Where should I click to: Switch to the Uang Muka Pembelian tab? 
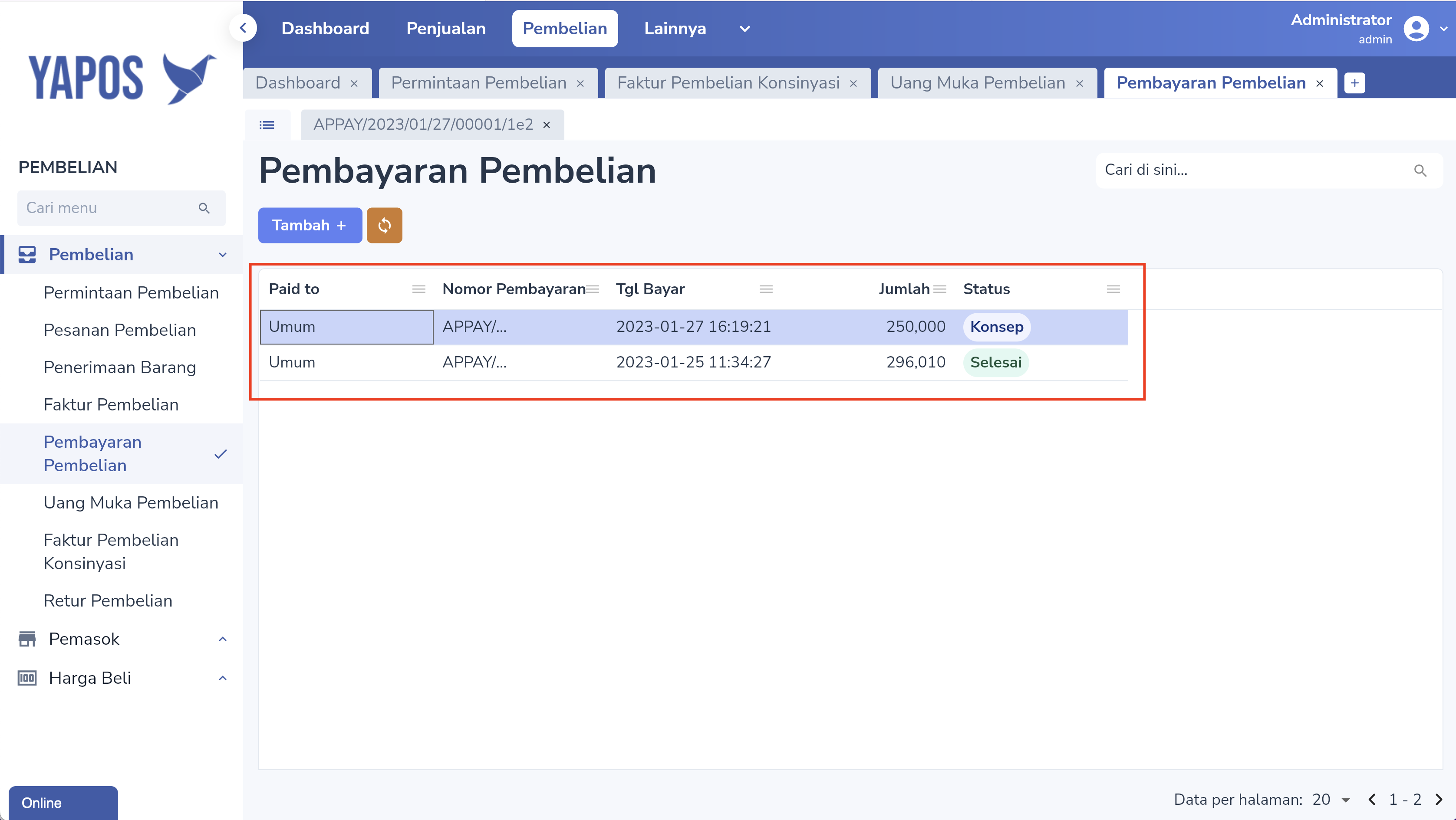[x=978, y=83]
